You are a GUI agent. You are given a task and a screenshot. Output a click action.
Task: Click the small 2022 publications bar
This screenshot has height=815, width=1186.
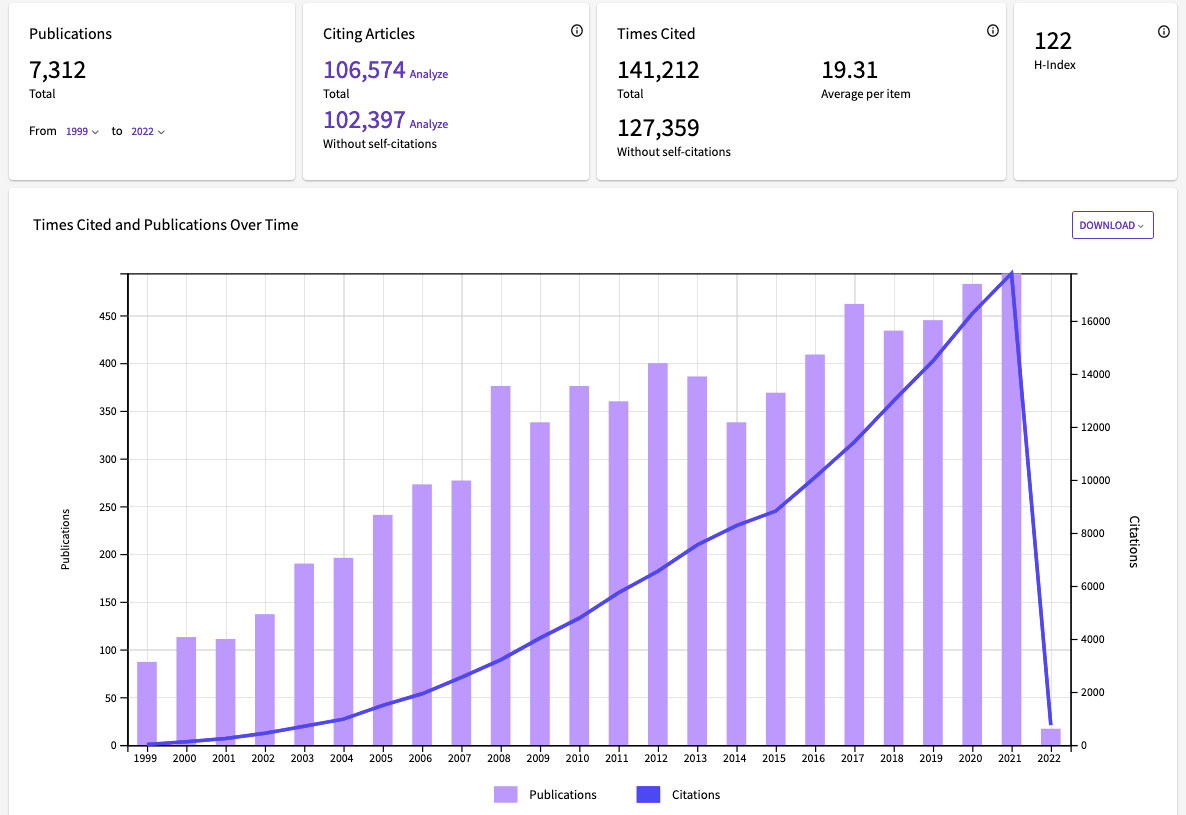(x=1051, y=737)
